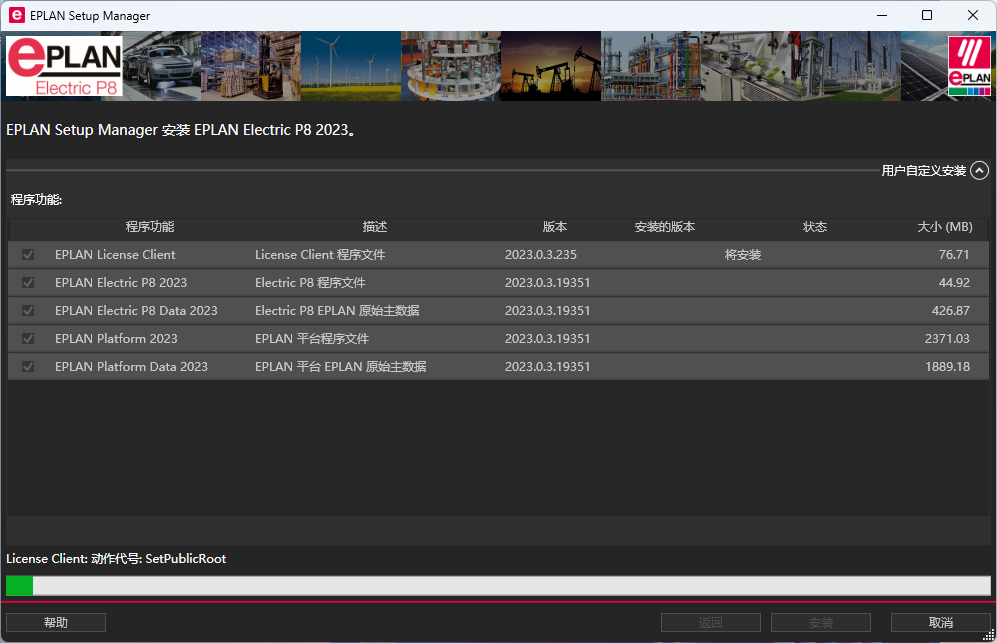This screenshot has width=997, height=643.
Task: Click description EPLAN 平台程序文件
Action: pyautogui.click(x=312, y=338)
